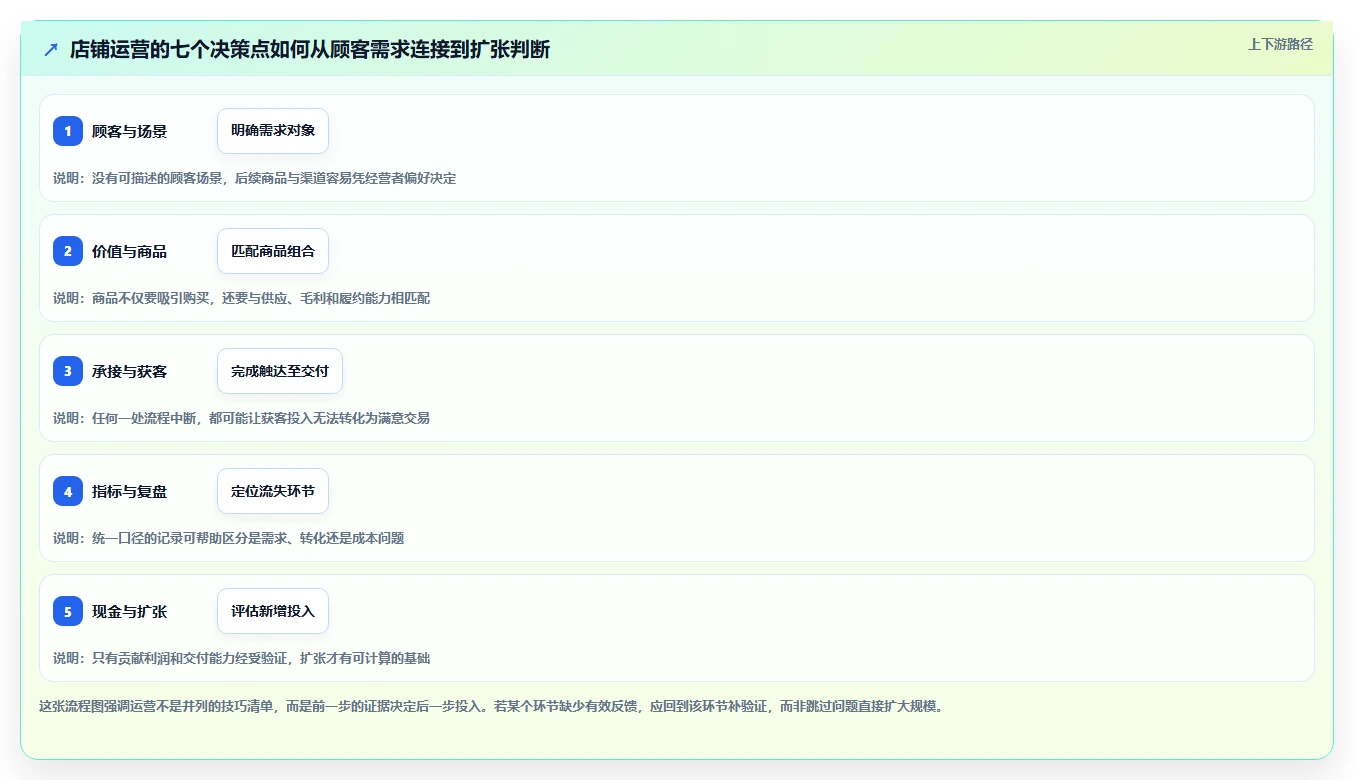Click the note starting 只有贡献利润和交付能力

[242, 658]
